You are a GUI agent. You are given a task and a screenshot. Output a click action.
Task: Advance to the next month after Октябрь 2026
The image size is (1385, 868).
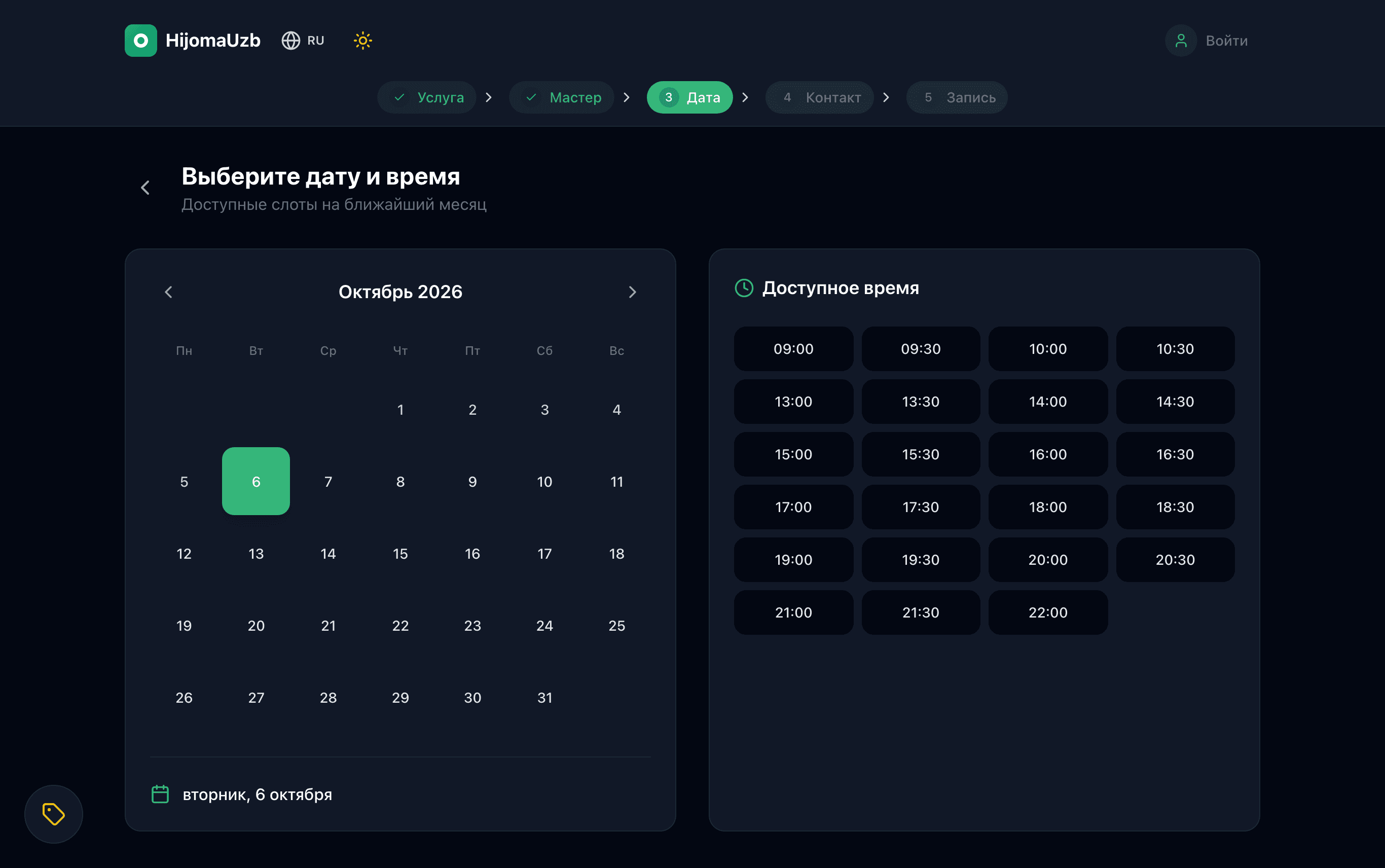coord(633,292)
